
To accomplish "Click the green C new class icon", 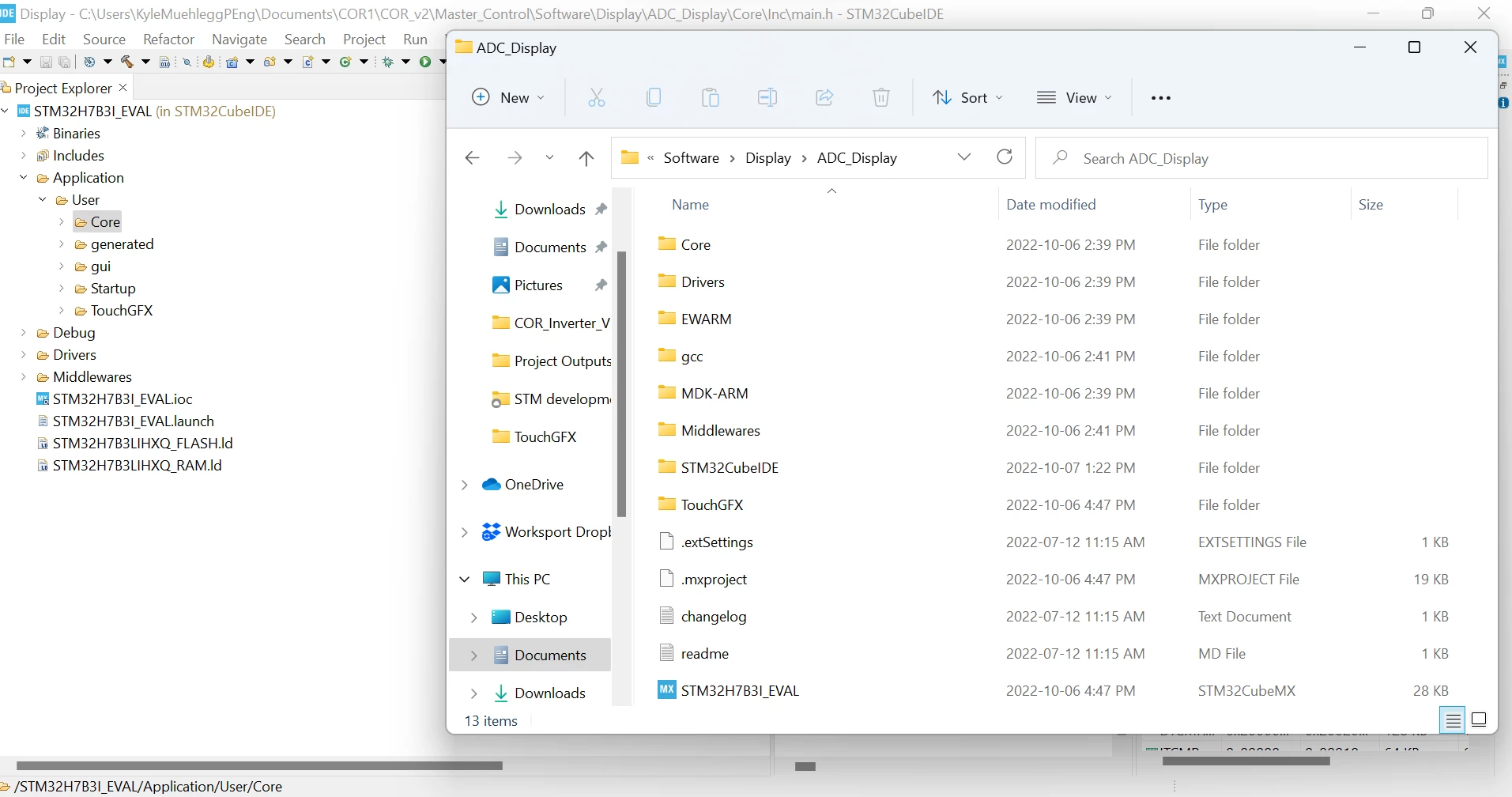I will click(x=345, y=62).
